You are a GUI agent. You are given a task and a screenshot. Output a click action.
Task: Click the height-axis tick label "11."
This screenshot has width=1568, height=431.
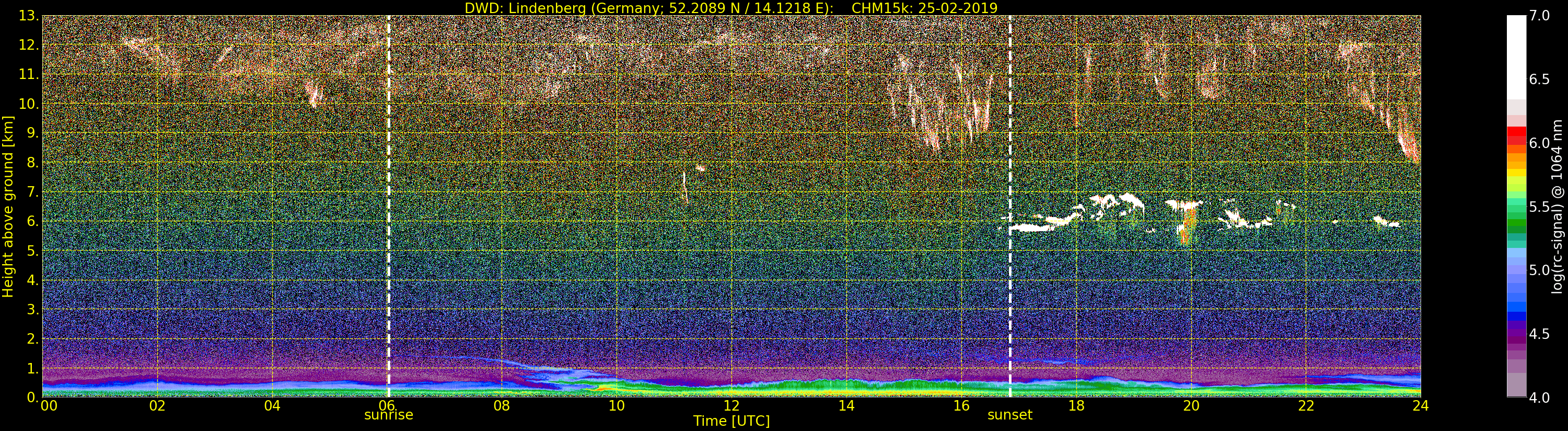click(29, 74)
